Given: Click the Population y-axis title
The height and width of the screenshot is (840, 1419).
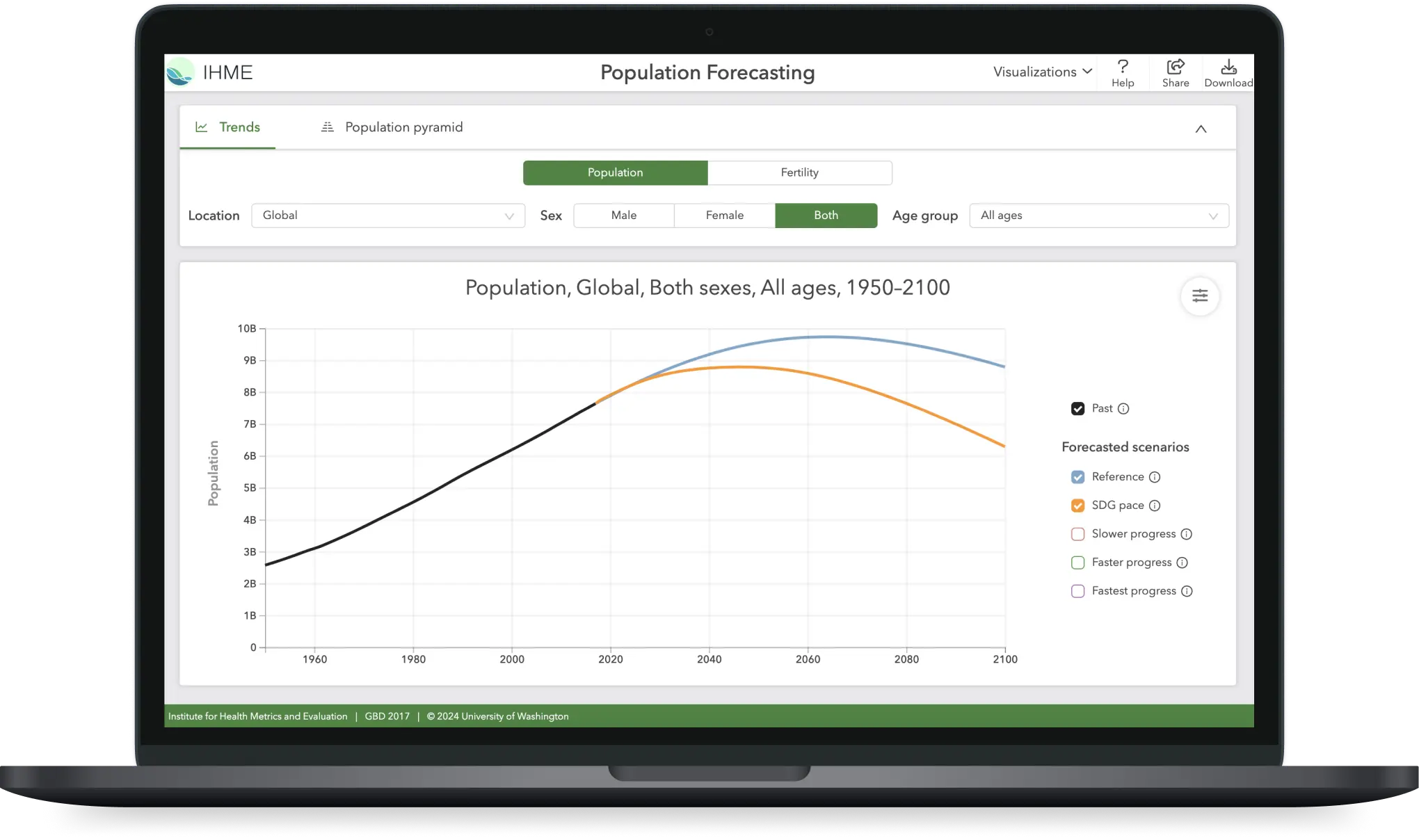Looking at the screenshot, I should click(213, 473).
